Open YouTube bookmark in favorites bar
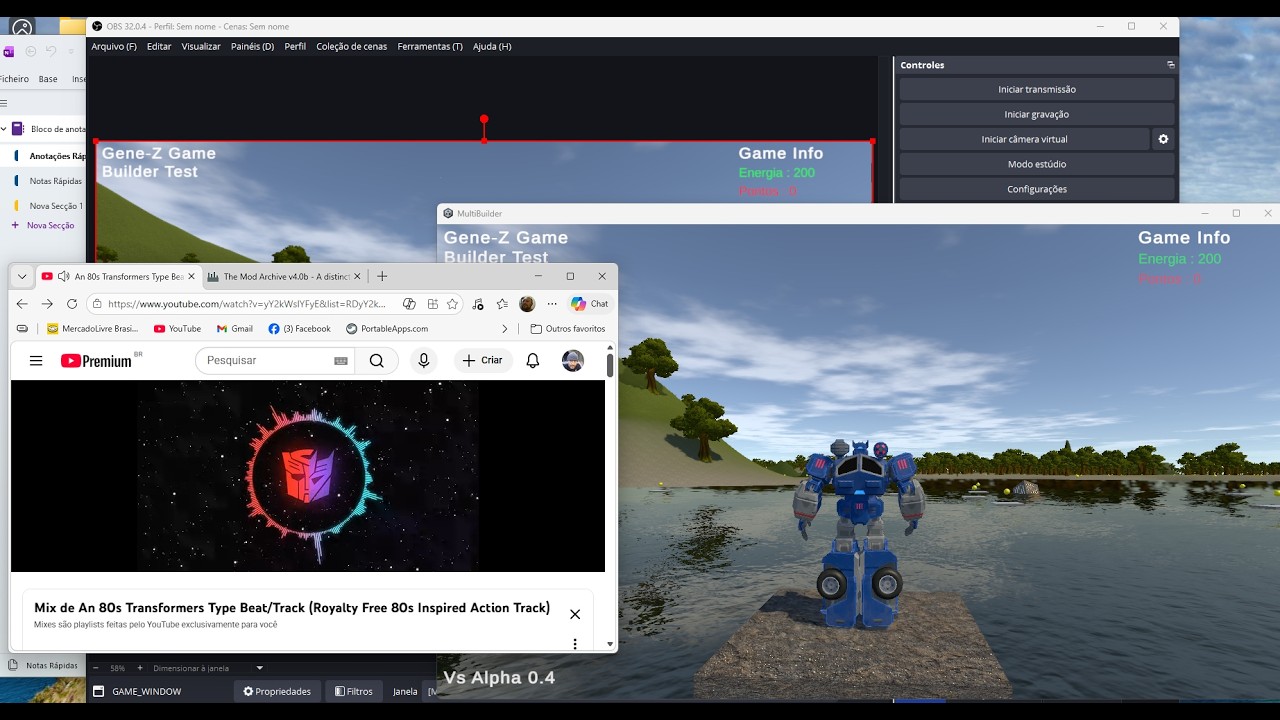1280x720 pixels. (x=177, y=328)
